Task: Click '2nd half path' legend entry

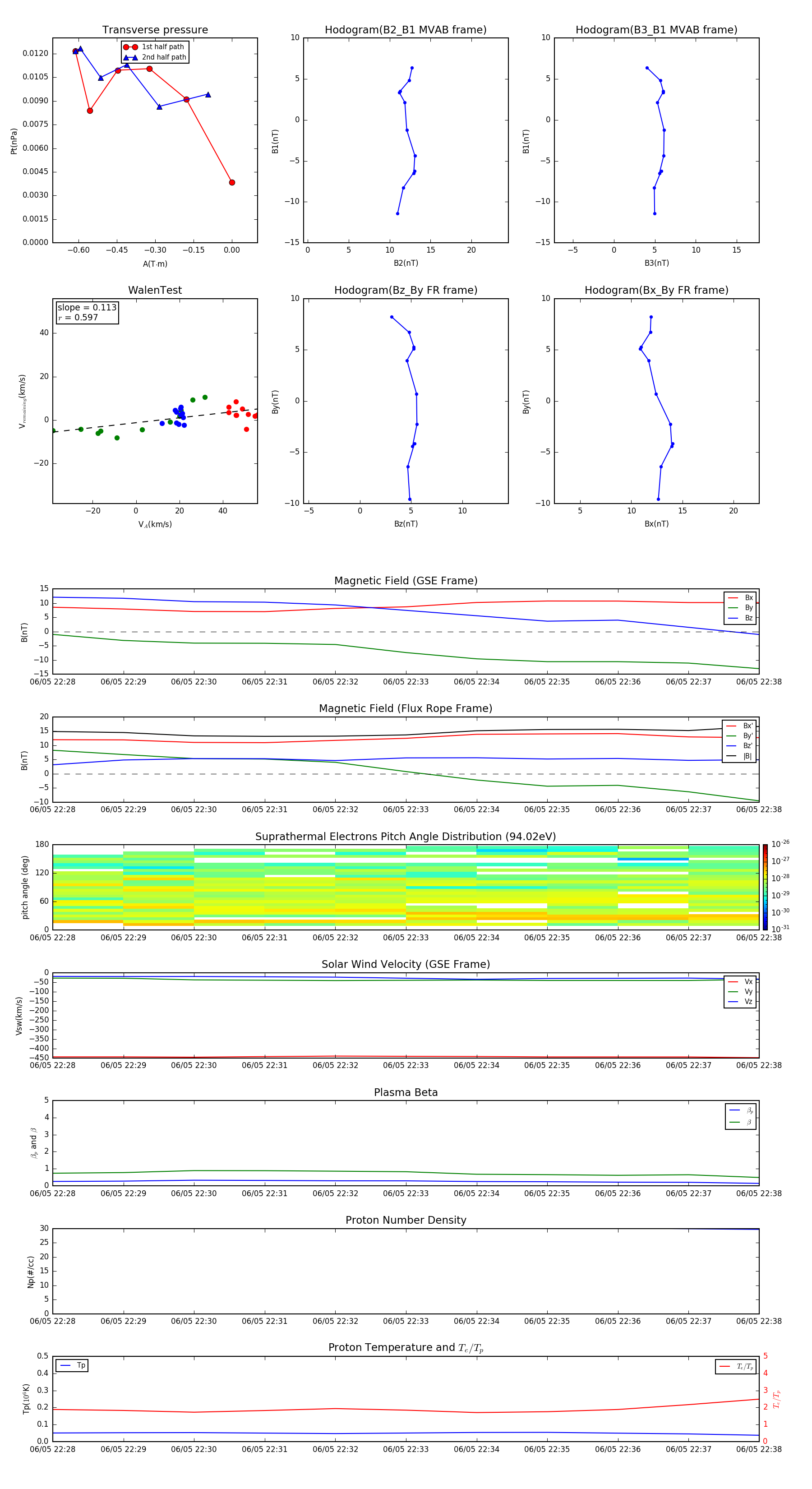Action: click(x=156, y=57)
